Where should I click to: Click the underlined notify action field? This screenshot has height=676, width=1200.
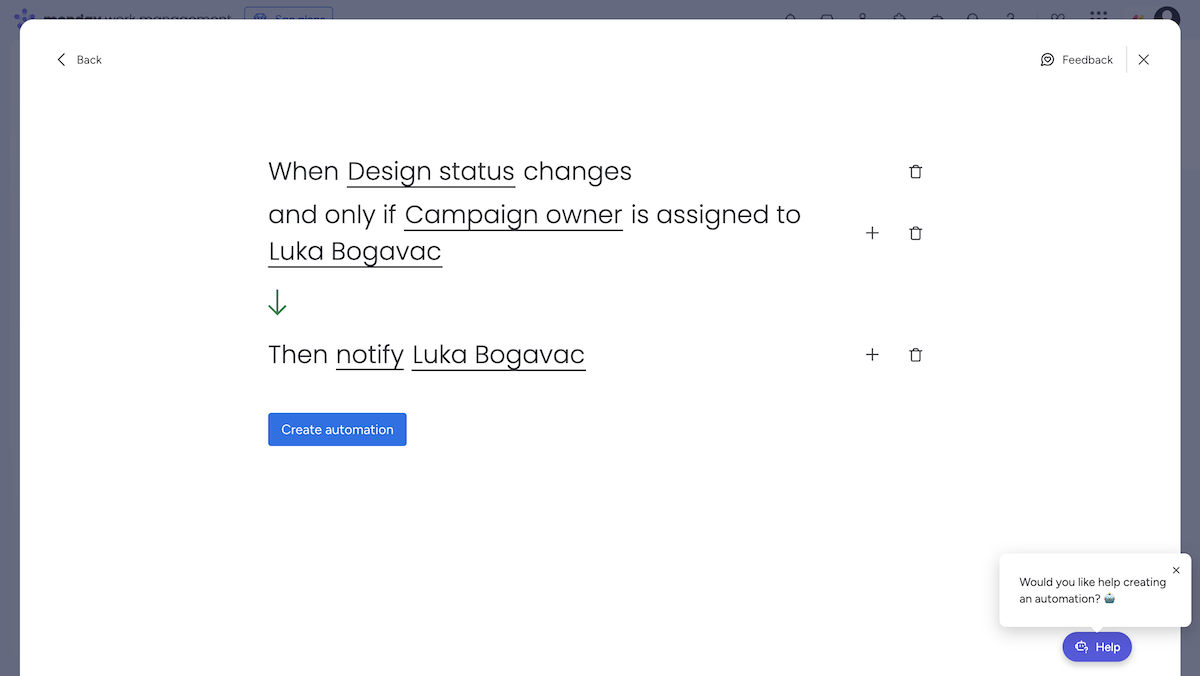pyautogui.click(x=370, y=355)
